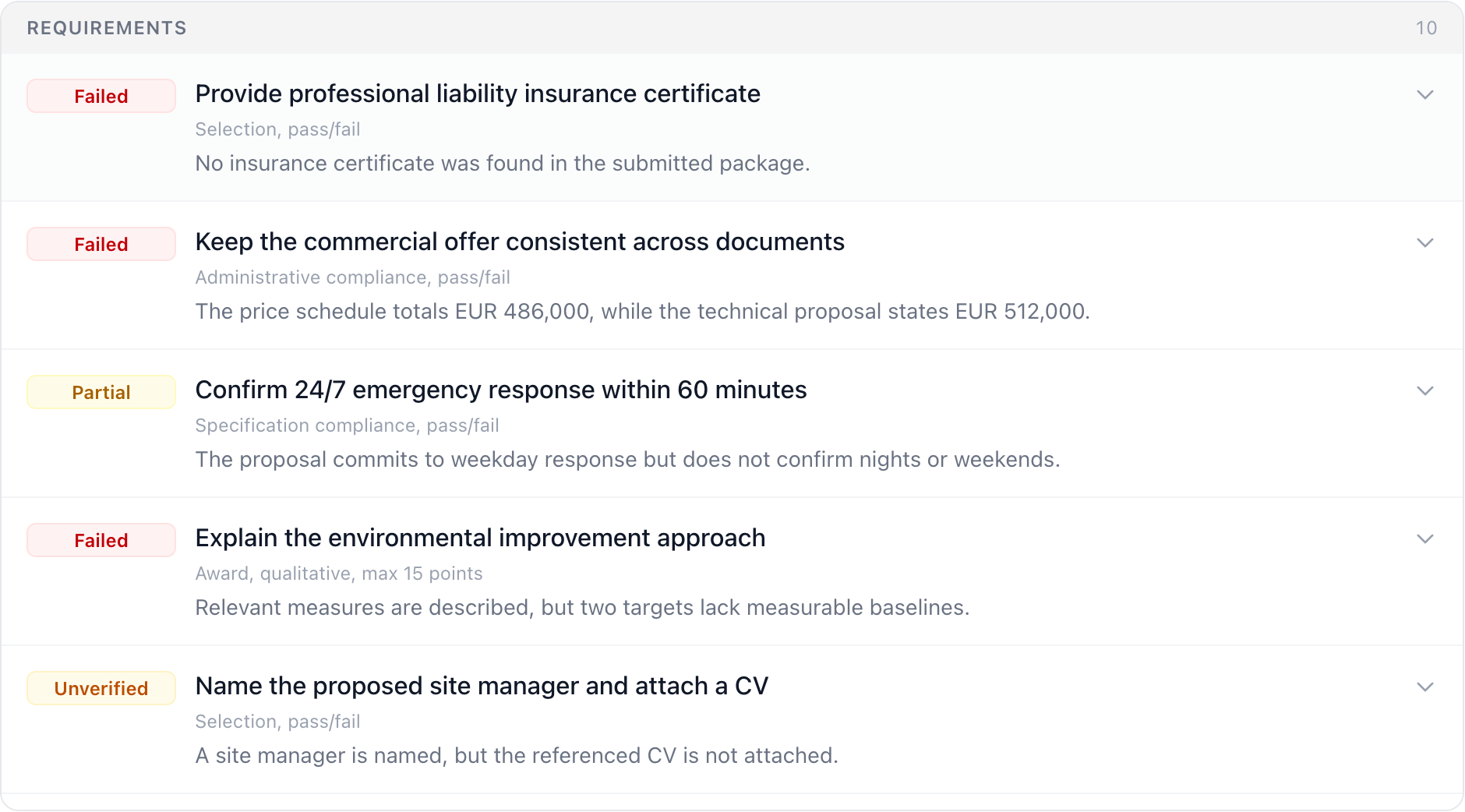Click 'Selection, pass/fail' under site manager
This screenshot has height=812, width=1465.
[277, 722]
